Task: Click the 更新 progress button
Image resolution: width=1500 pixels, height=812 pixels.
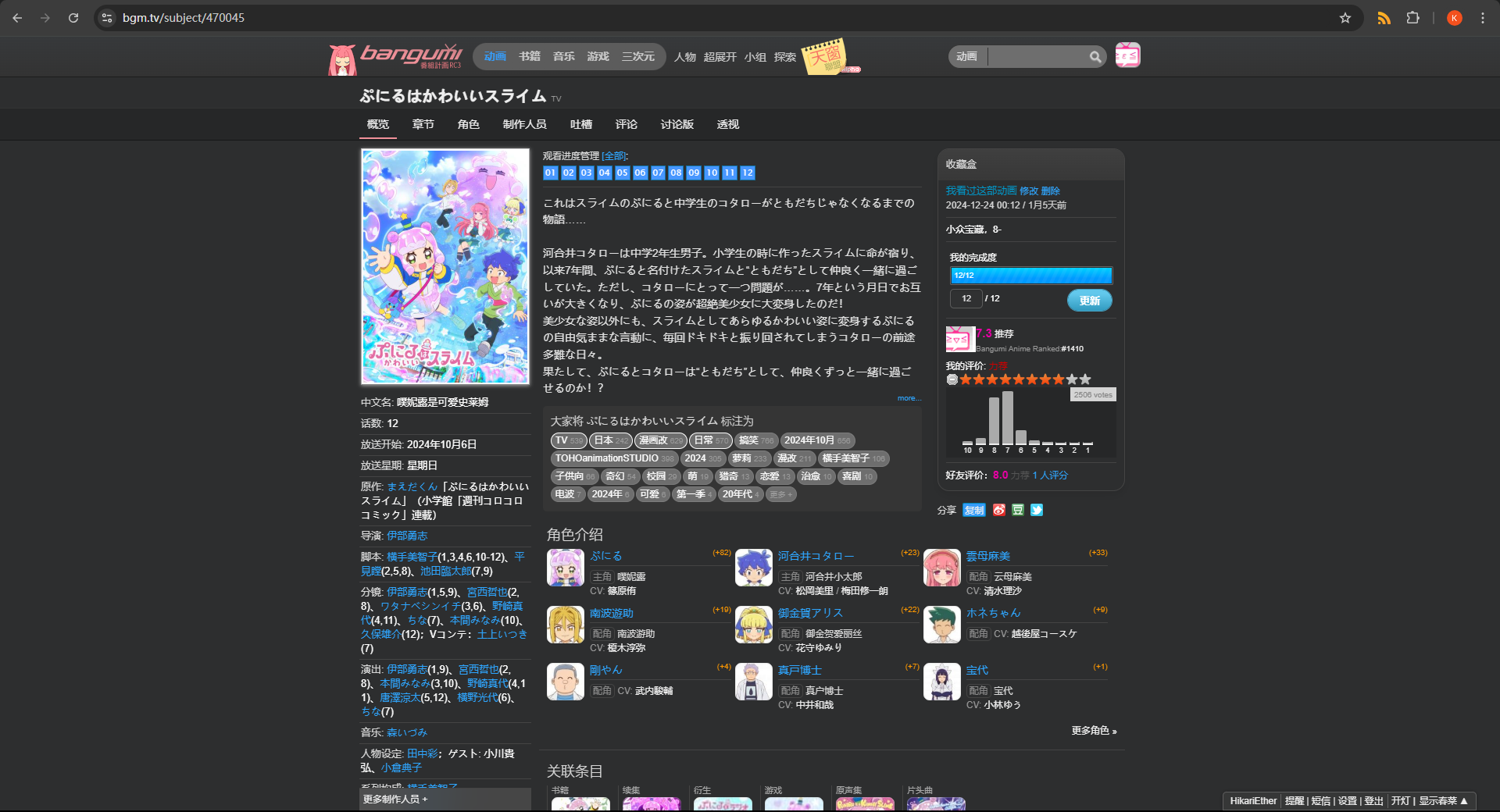Action: tap(1090, 301)
